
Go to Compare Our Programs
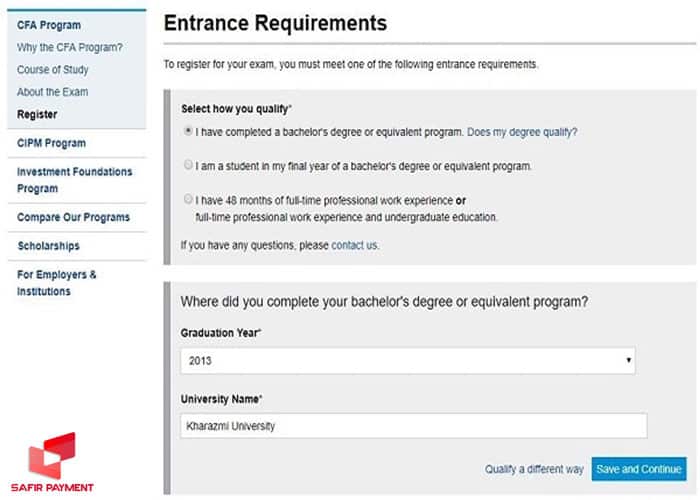point(73,217)
